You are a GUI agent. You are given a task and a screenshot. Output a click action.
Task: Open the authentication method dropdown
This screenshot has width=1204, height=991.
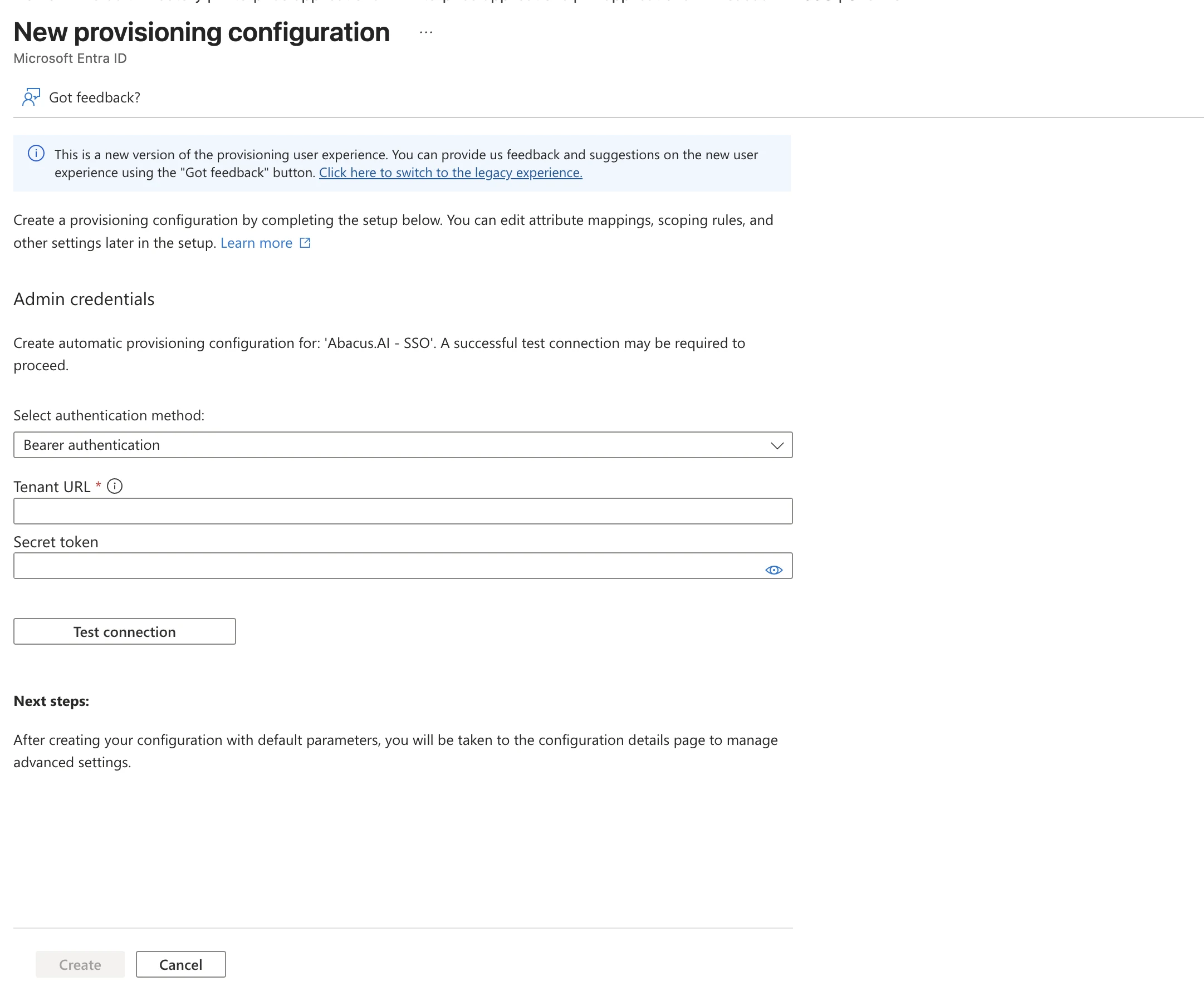click(403, 445)
